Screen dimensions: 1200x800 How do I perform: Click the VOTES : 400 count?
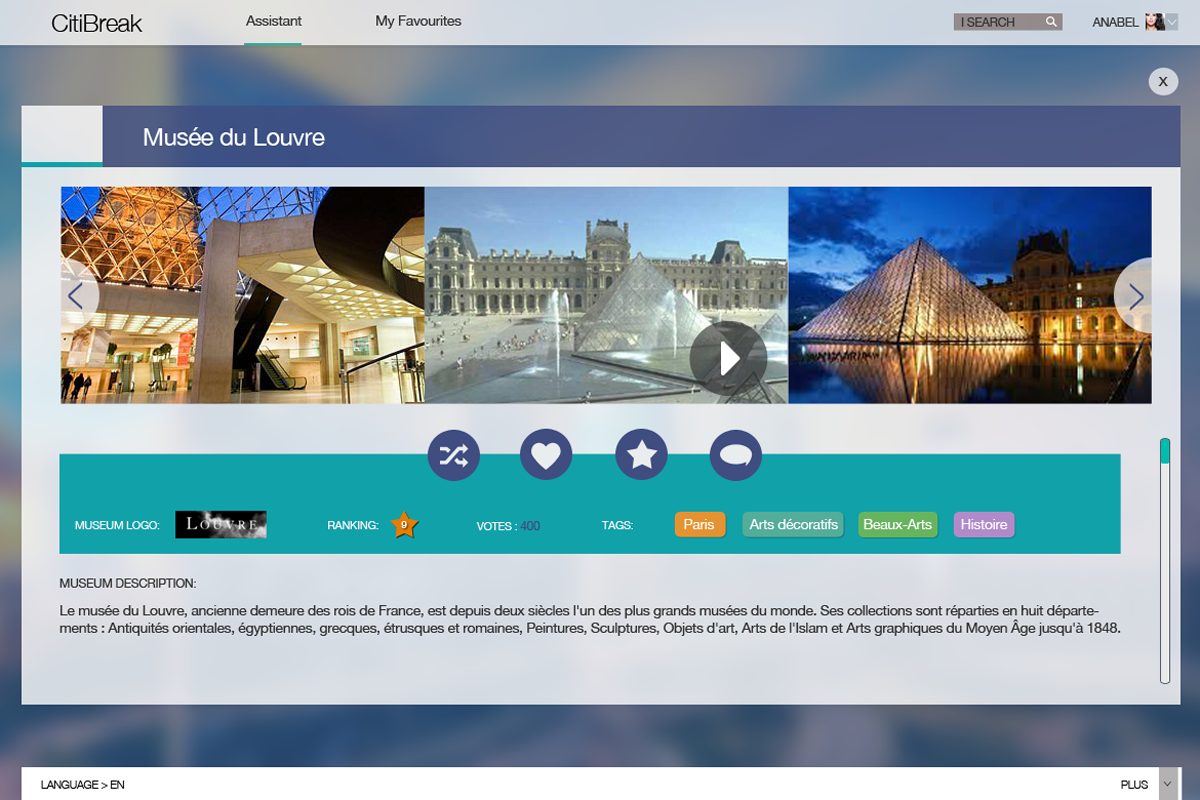click(x=508, y=526)
